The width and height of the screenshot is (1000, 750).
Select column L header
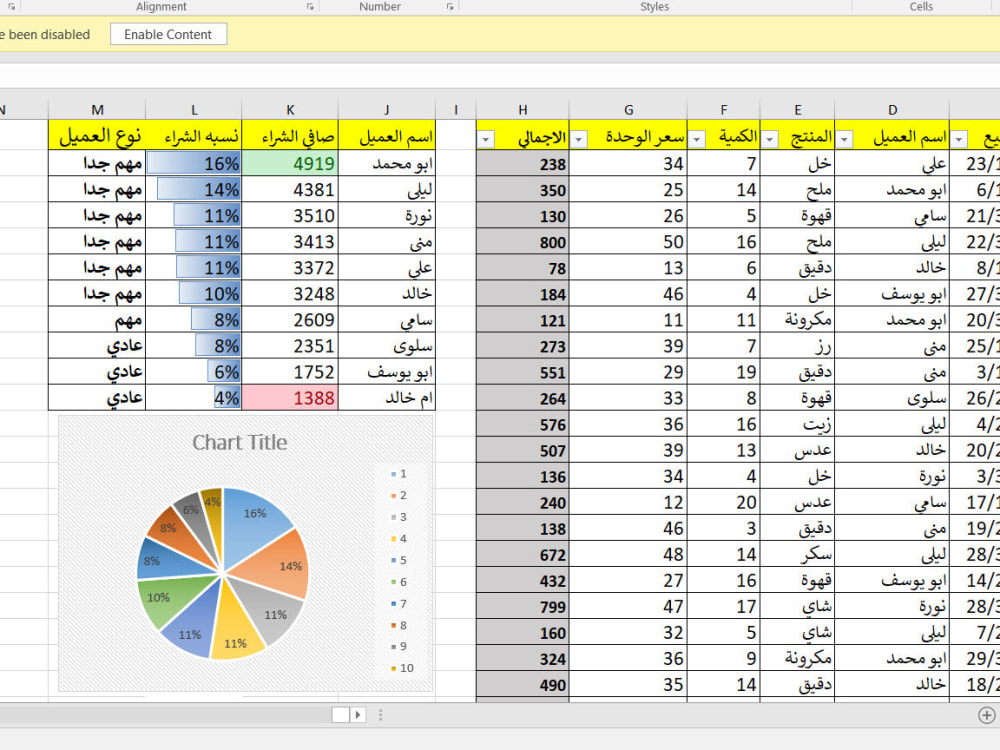pyautogui.click(x=194, y=110)
